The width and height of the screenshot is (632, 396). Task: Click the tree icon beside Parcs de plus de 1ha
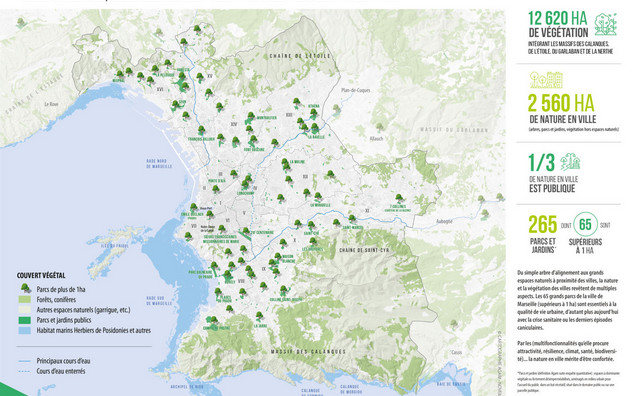(25, 288)
